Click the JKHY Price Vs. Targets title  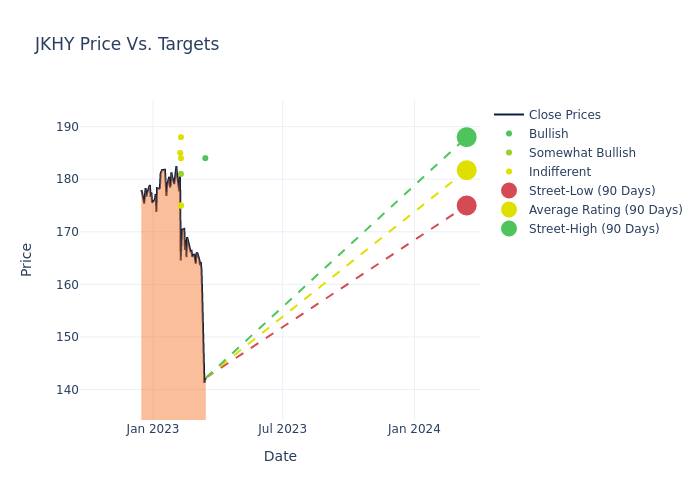coord(127,44)
